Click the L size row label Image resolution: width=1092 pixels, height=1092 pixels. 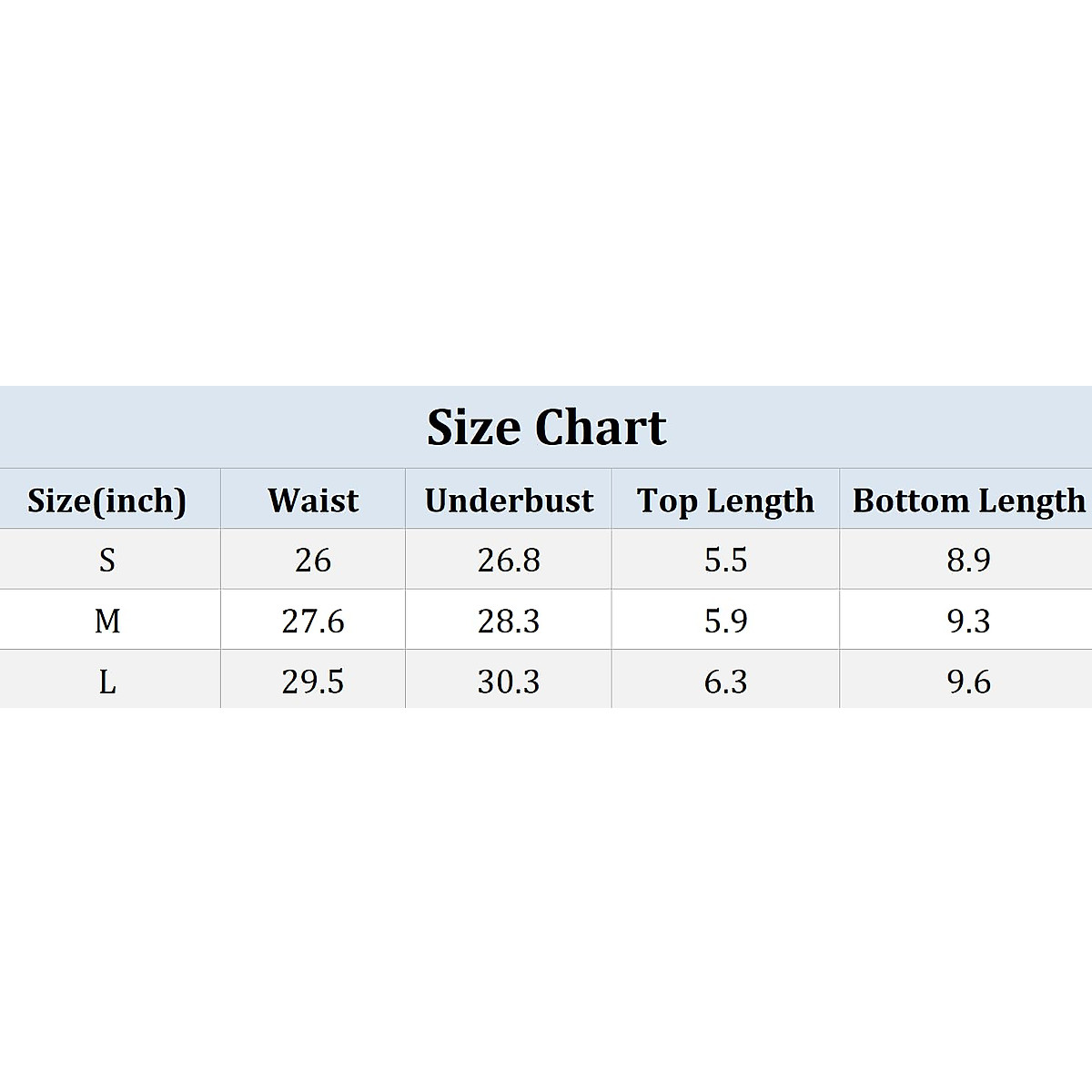(107, 682)
